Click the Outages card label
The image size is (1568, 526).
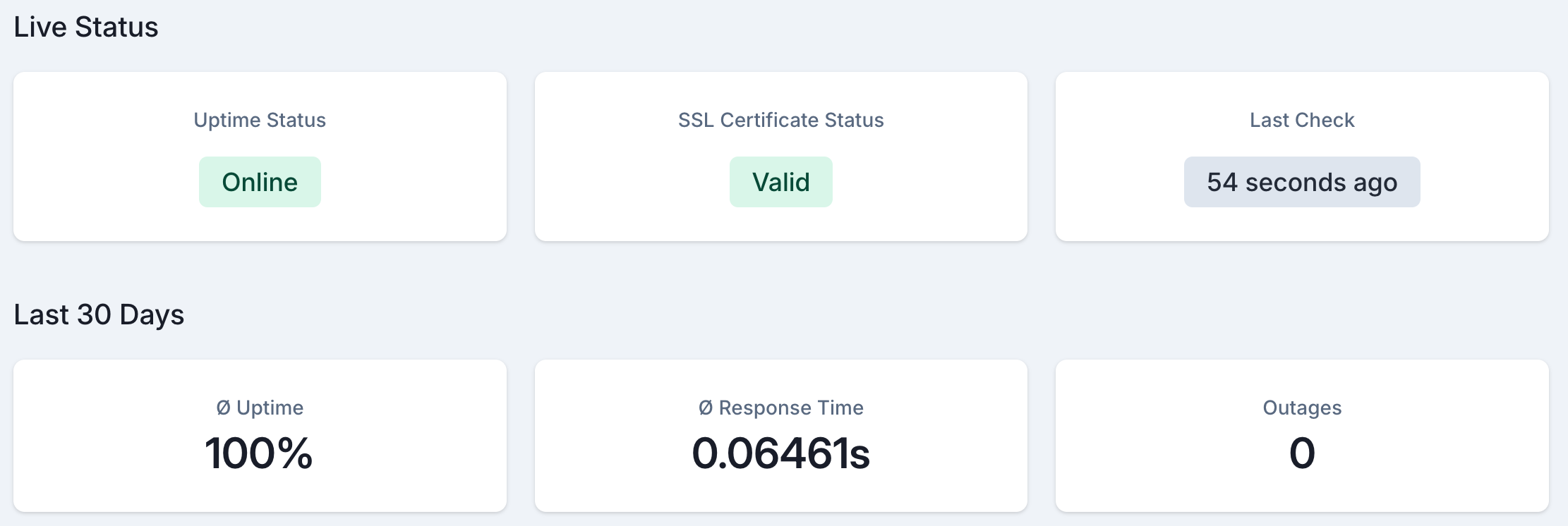tap(1302, 408)
